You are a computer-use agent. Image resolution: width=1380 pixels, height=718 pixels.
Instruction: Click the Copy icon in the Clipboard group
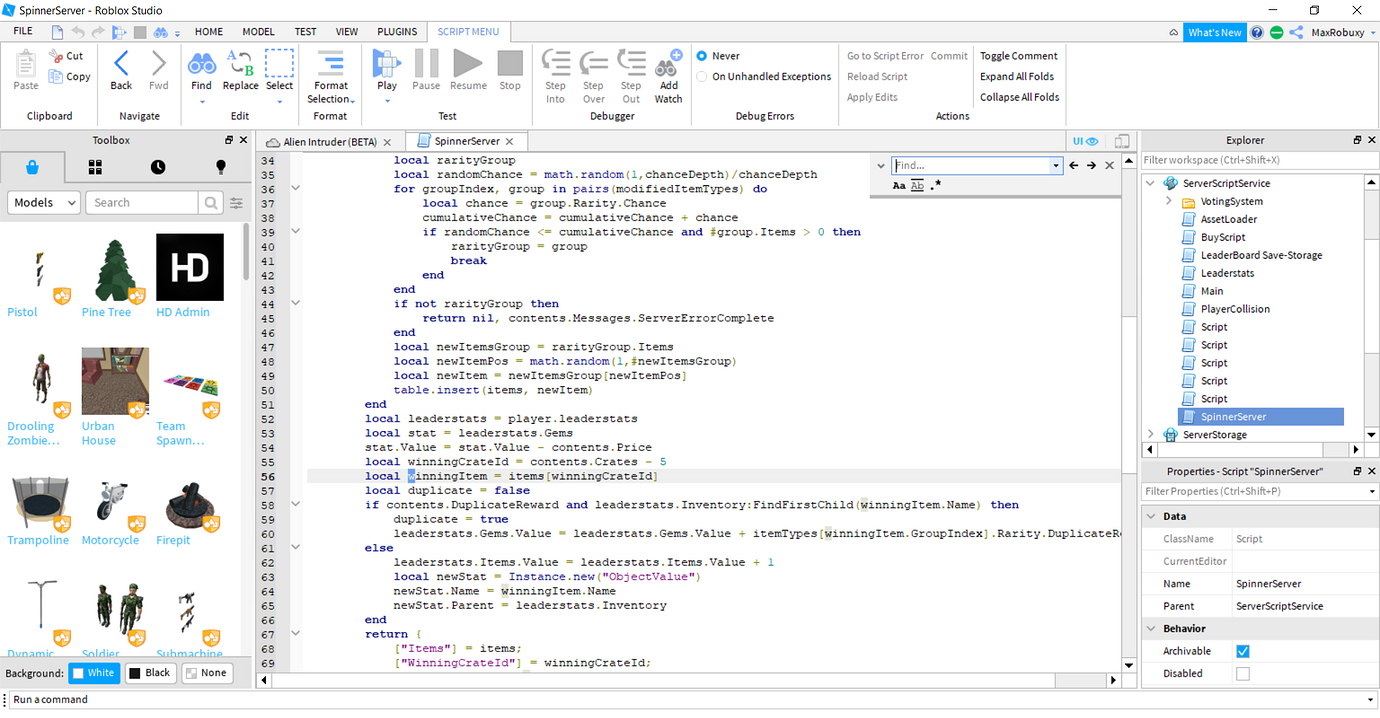click(x=55, y=77)
